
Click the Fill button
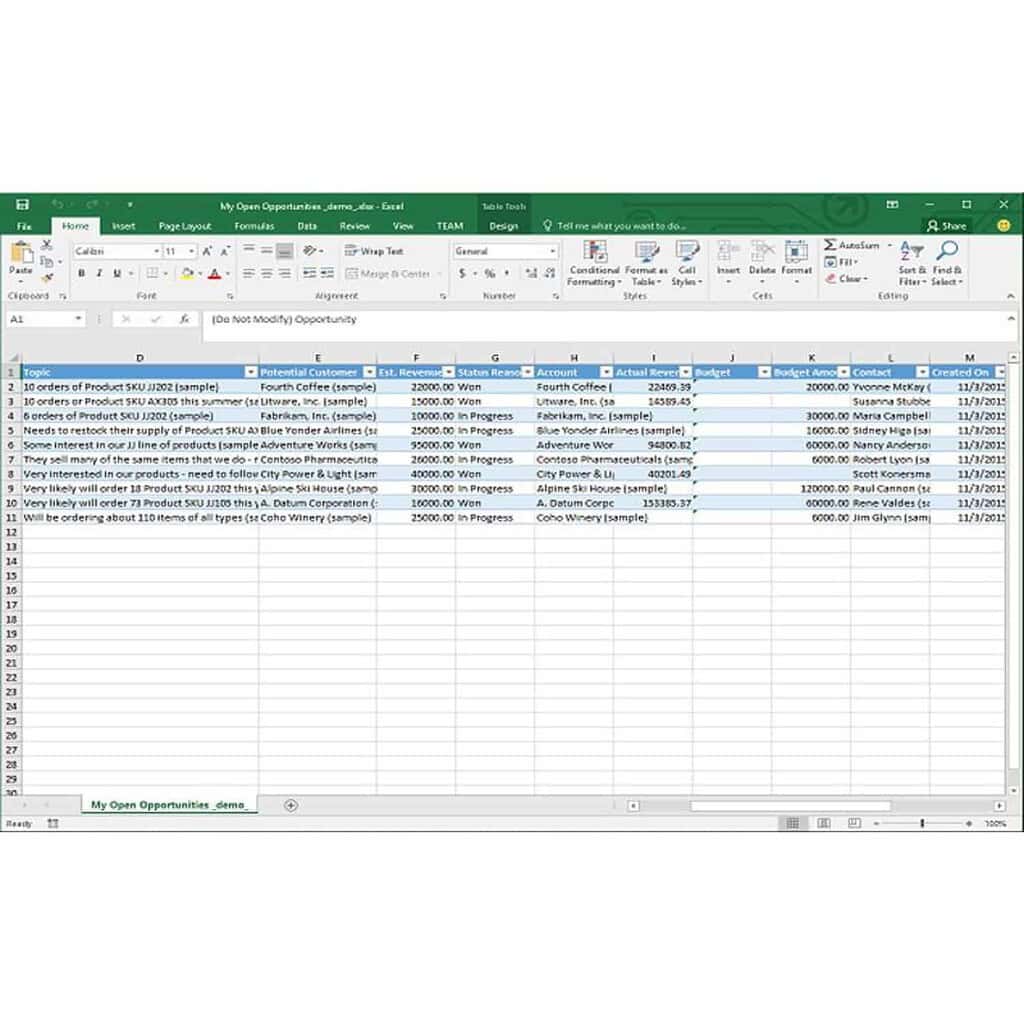coord(841,263)
